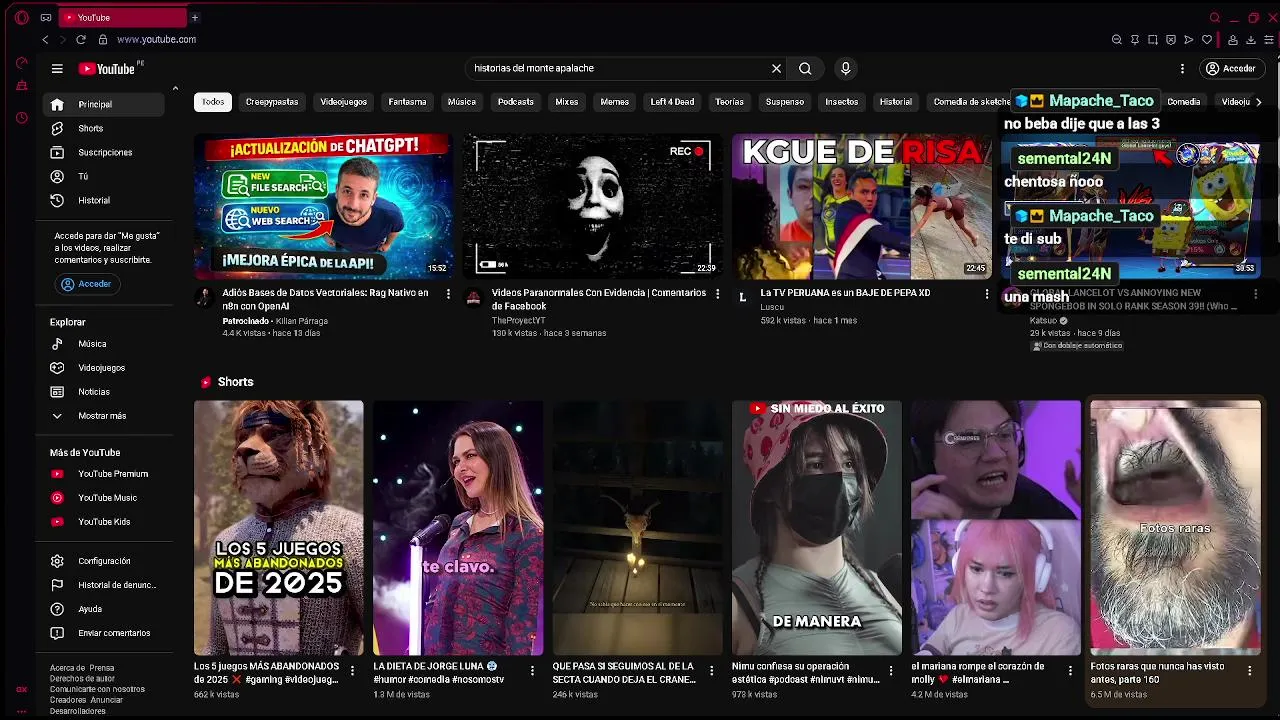Open Suscripciones in the sidebar
The image size is (1280, 720).
[x=103, y=152]
